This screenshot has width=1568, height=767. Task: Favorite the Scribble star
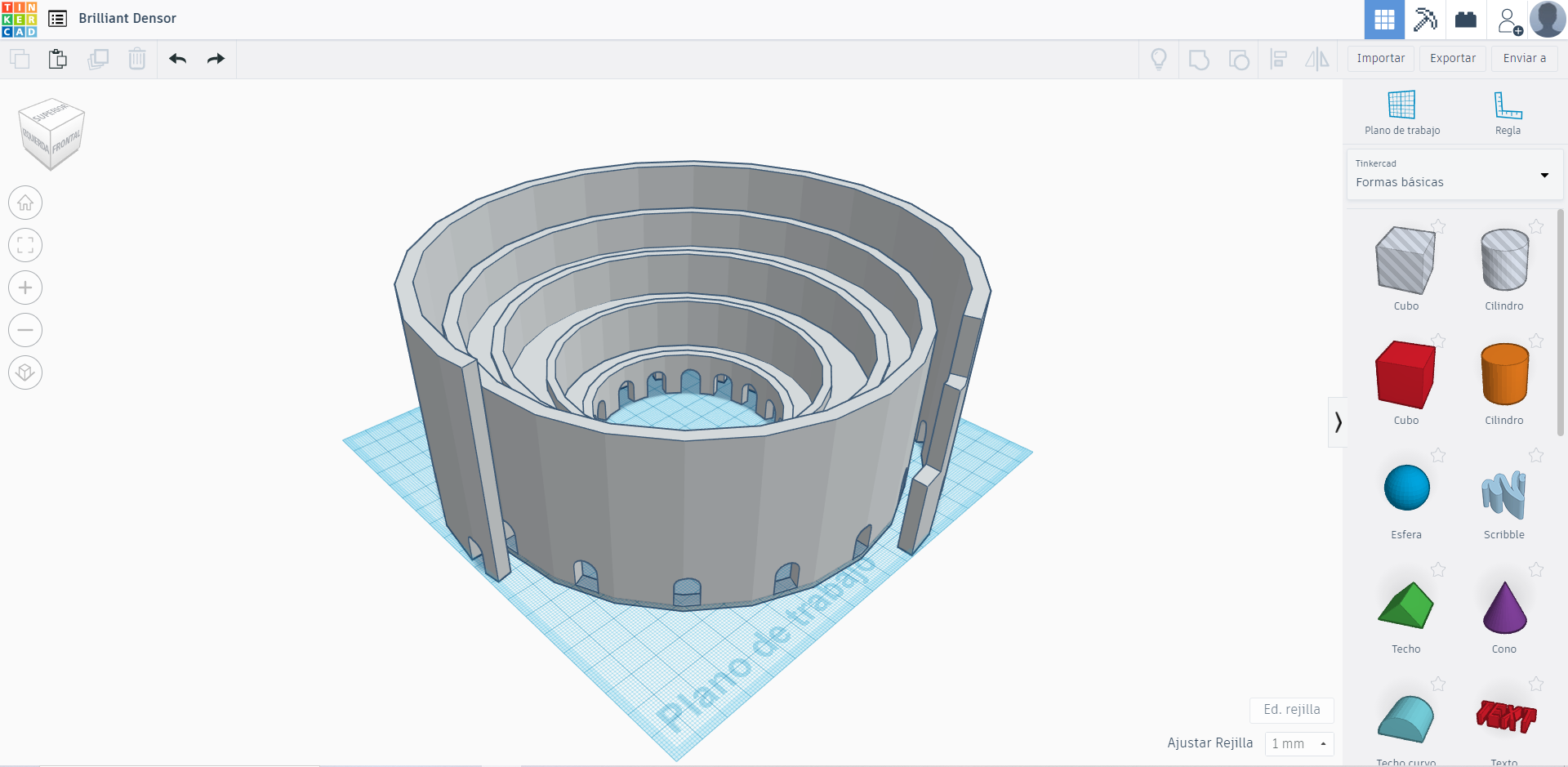click(x=1536, y=455)
